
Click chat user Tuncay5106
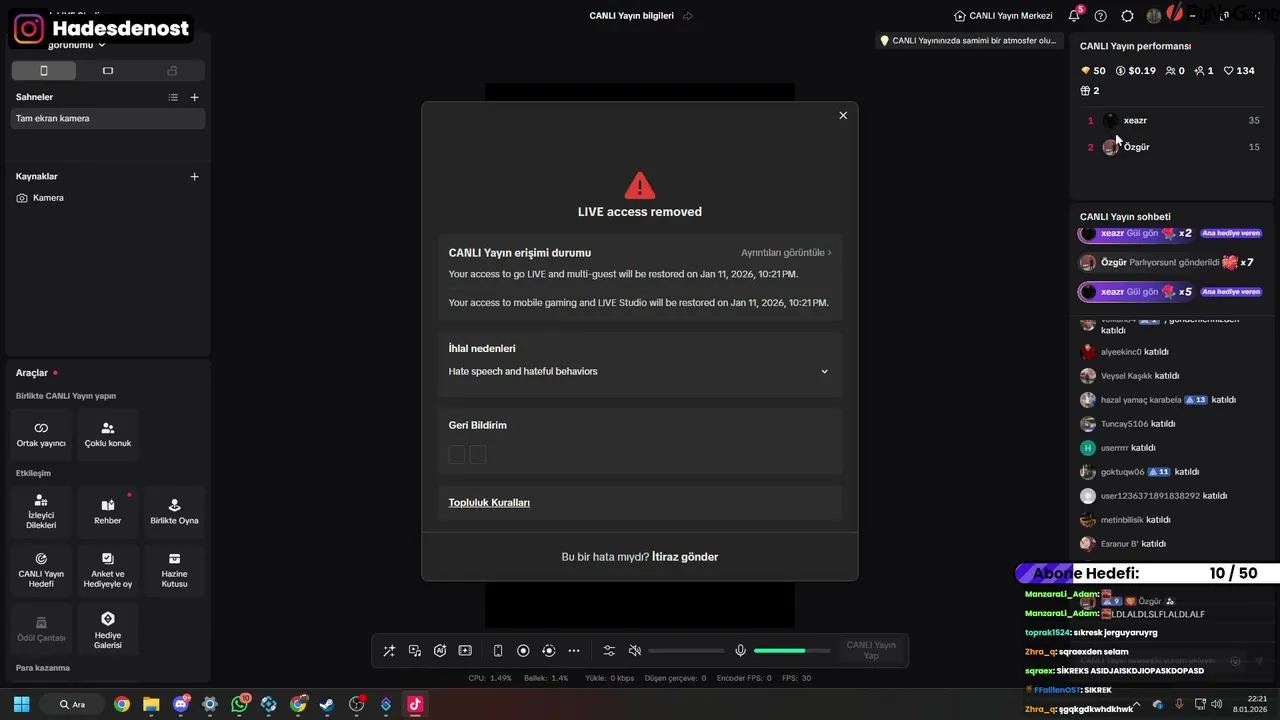pos(1124,424)
